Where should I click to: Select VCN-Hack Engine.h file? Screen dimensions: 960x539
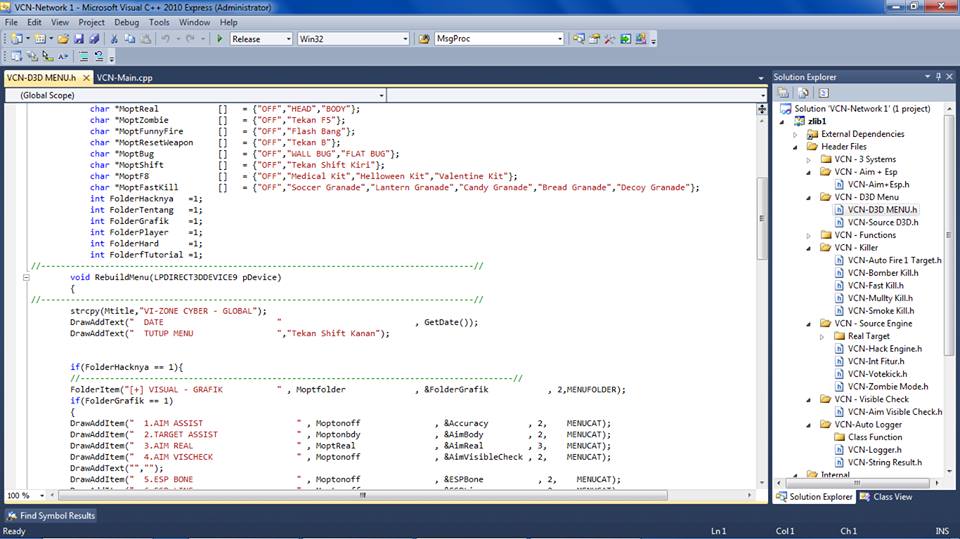(885, 349)
